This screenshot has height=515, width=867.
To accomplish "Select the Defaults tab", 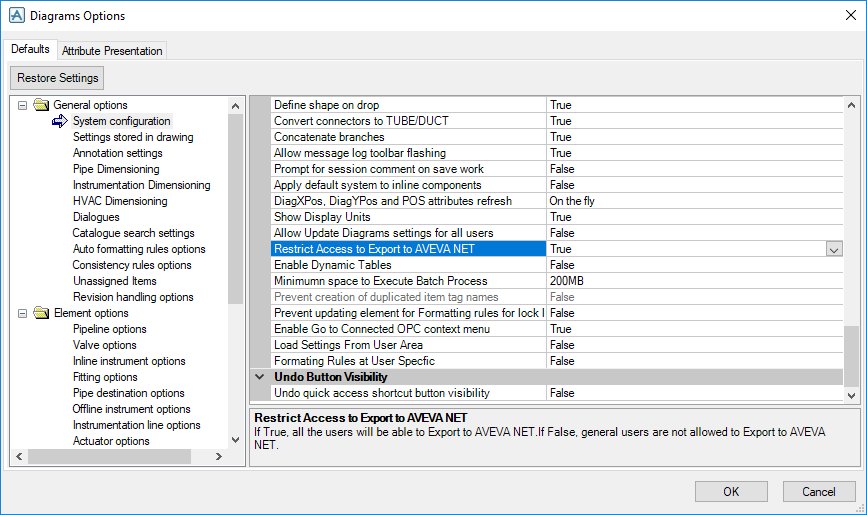I will click(x=30, y=49).
